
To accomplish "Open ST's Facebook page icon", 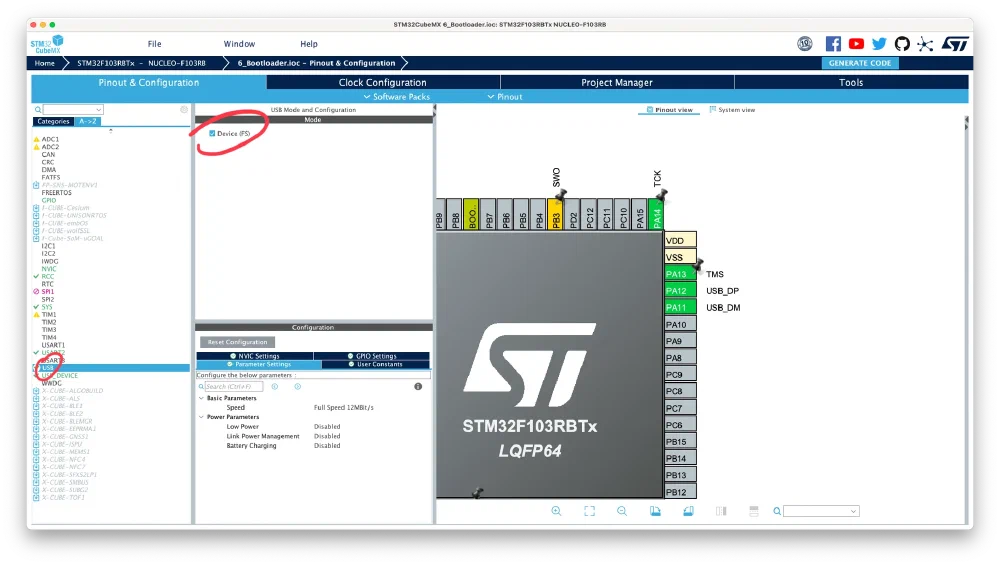I will click(833, 44).
